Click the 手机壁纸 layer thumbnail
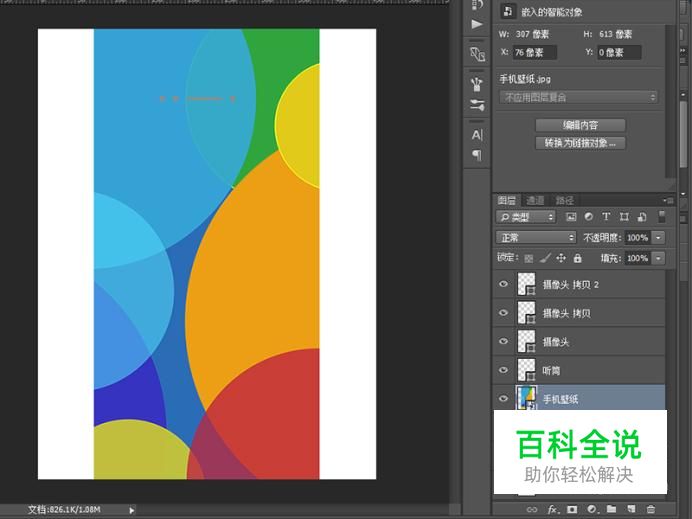The height and width of the screenshot is (519, 692). [526, 398]
